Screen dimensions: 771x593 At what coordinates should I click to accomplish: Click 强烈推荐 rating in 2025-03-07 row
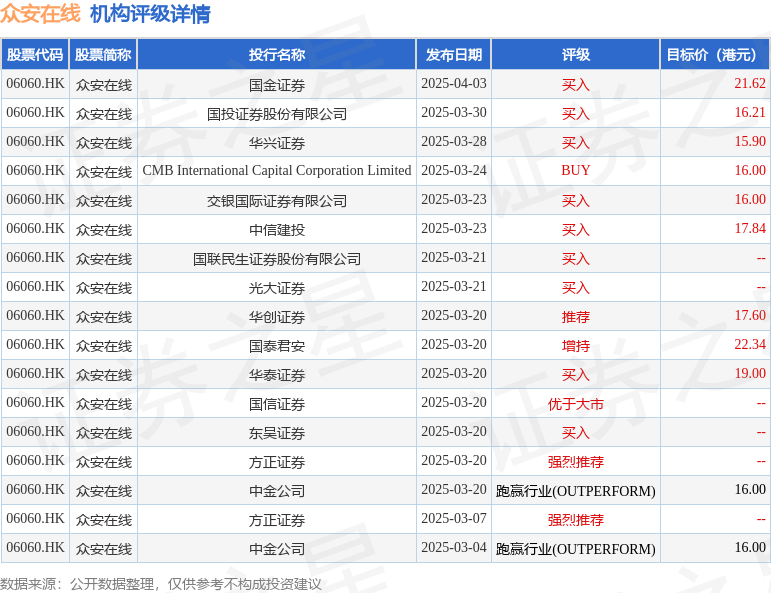coord(576,520)
